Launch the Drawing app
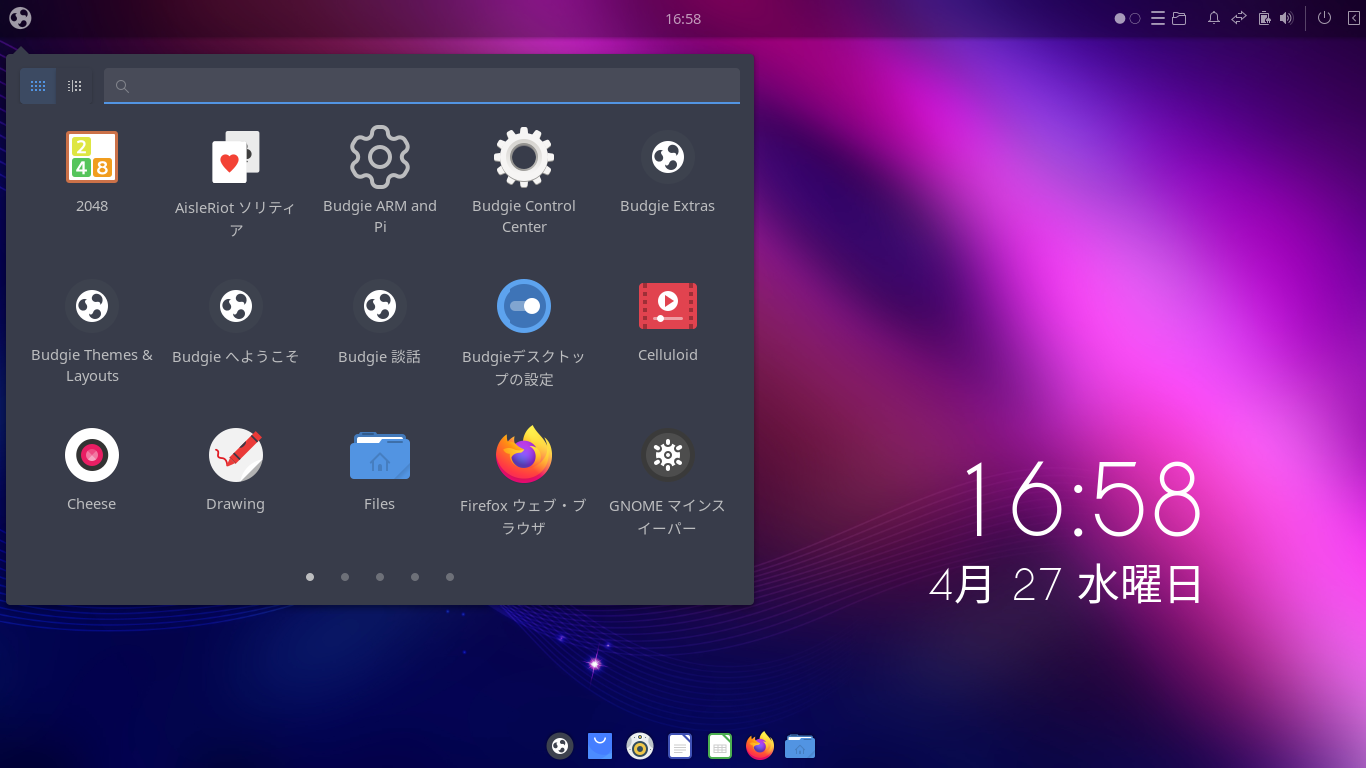1366x768 pixels. point(236,470)
